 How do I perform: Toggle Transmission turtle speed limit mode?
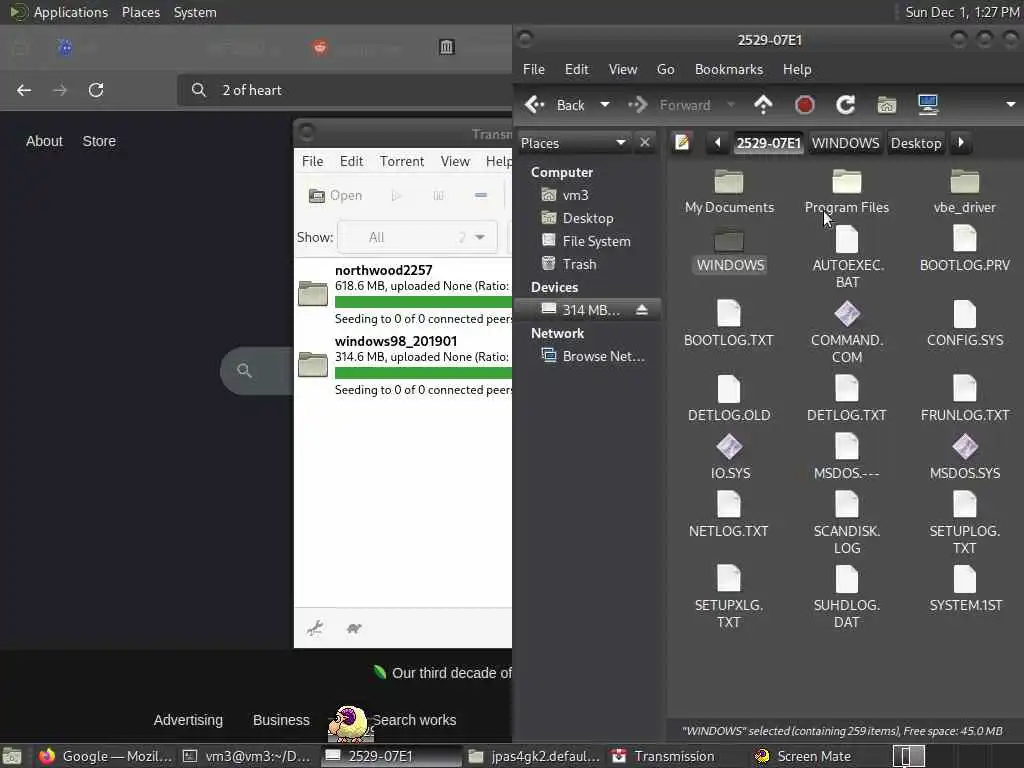[x=354, y=628]
